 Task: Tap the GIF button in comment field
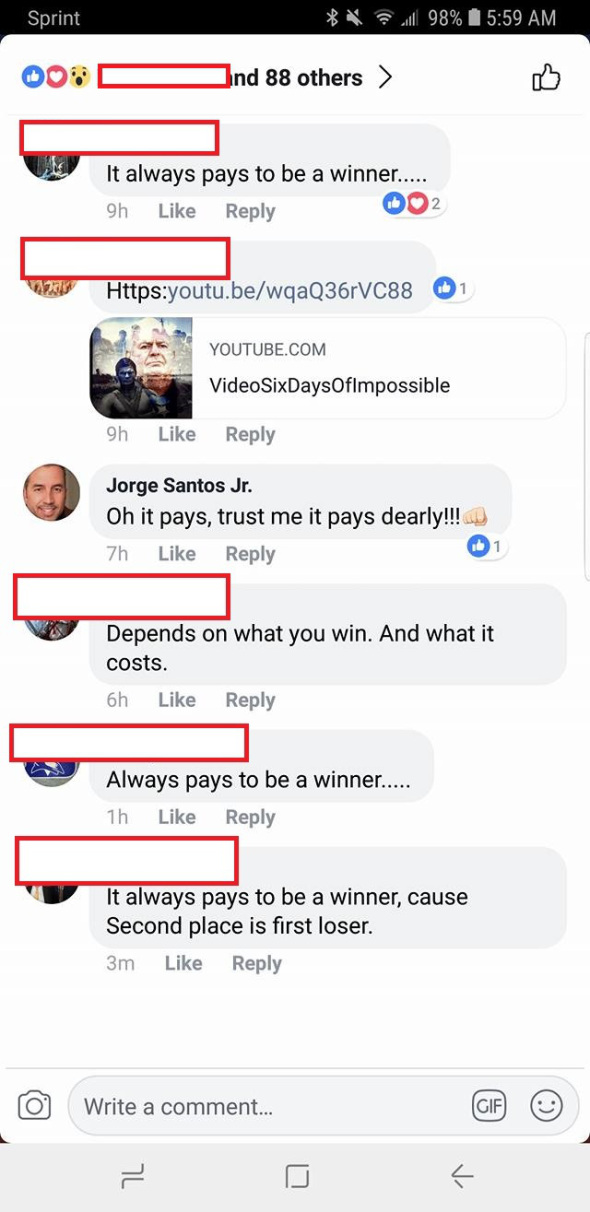click(489, 1106)
